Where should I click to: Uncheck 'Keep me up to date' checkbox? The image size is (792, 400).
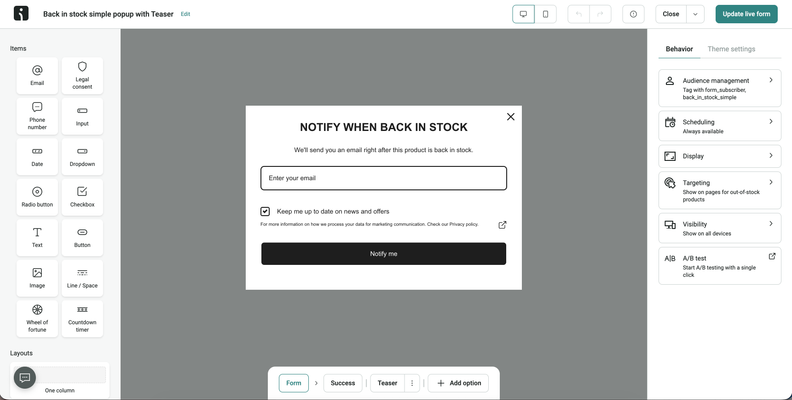[x=265, y=211]
